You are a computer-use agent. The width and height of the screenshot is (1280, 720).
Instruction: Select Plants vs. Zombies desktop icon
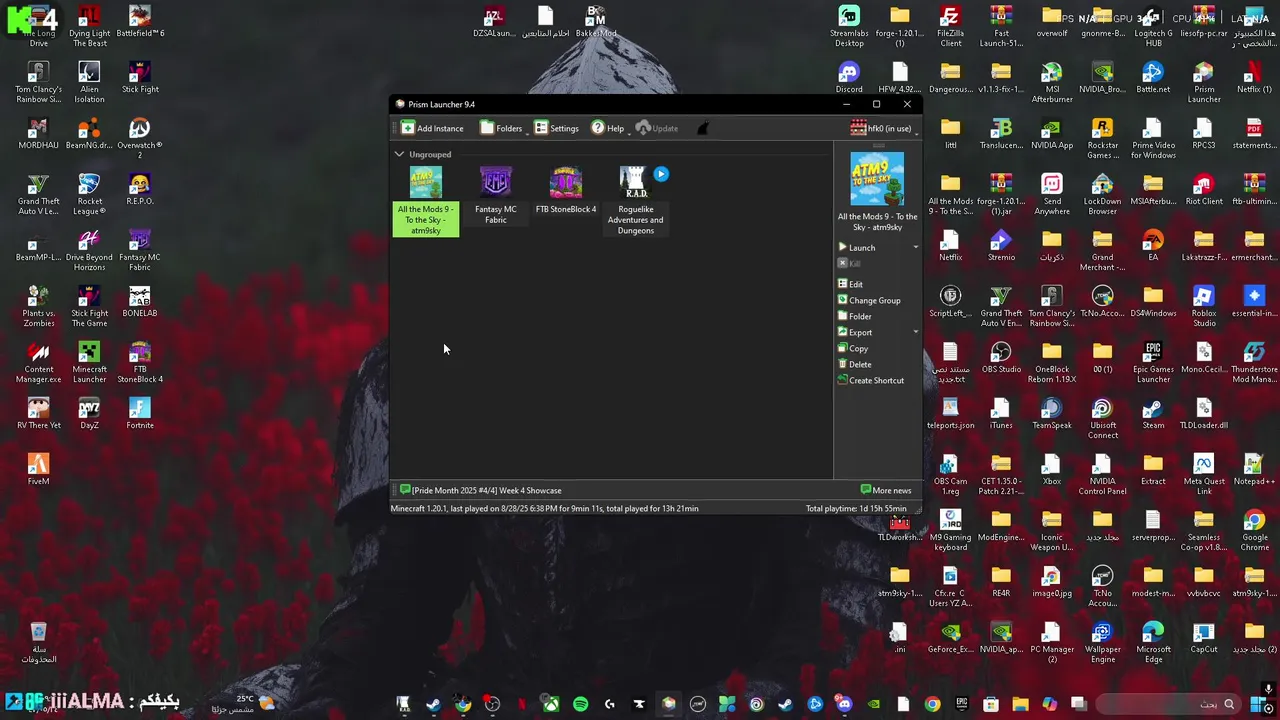click(x=38, y=307)
